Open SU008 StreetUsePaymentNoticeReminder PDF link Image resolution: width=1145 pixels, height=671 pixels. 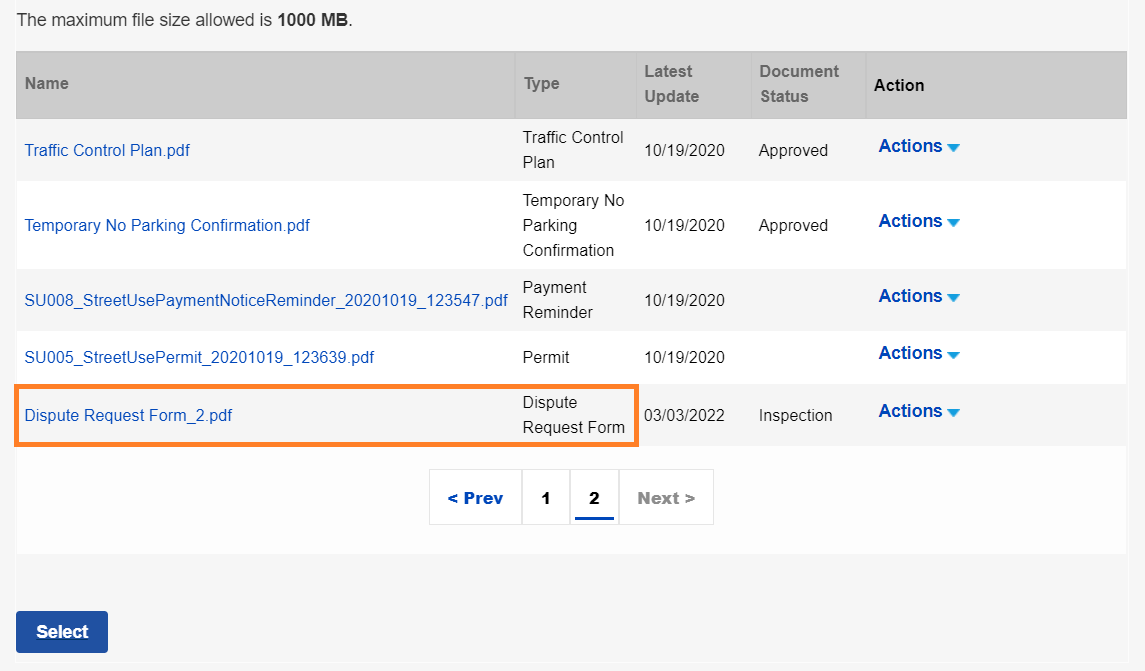coord(266,301)
